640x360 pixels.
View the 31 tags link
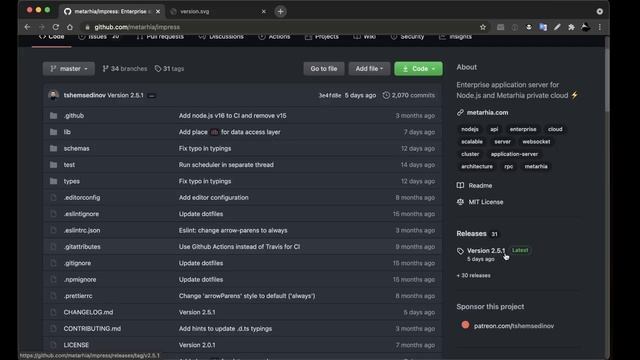point(169,69)
